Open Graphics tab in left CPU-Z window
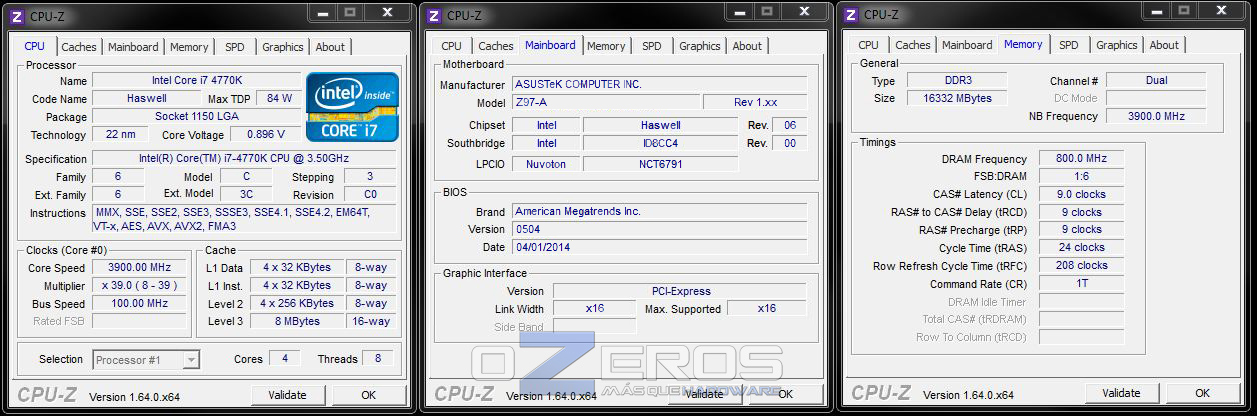Image resolution: width=1257 pixels, height=416 pixels. 283,47
